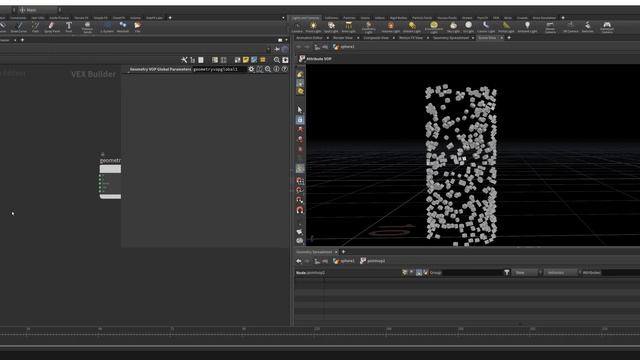
Task: Click the sphere1 node in viewer path
Action: [x=344, y=47]
